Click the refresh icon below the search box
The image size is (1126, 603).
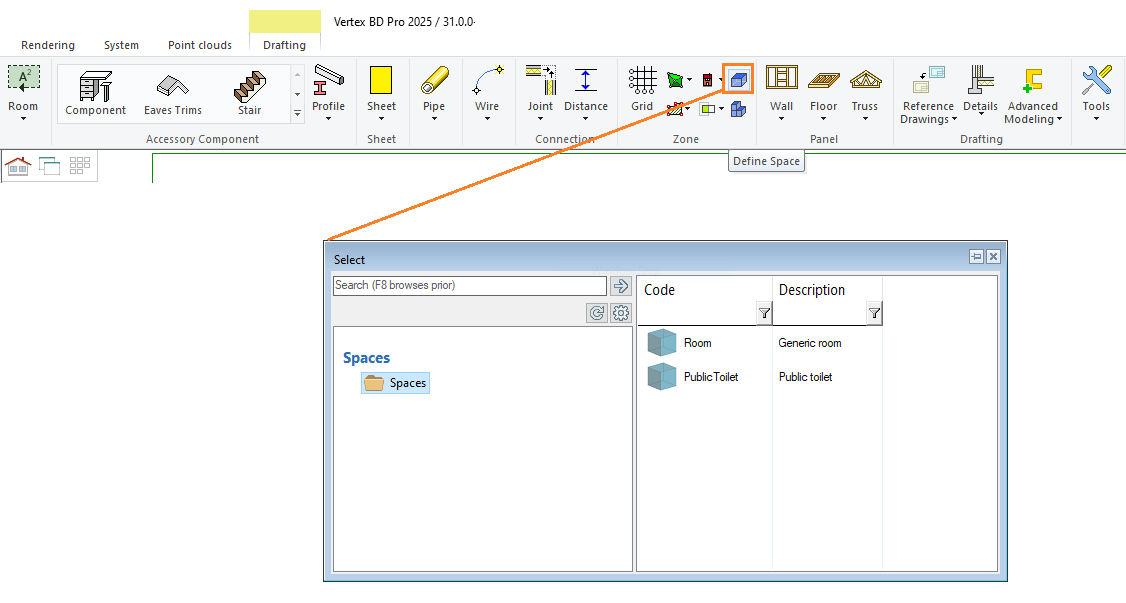(x=597, y=313)
